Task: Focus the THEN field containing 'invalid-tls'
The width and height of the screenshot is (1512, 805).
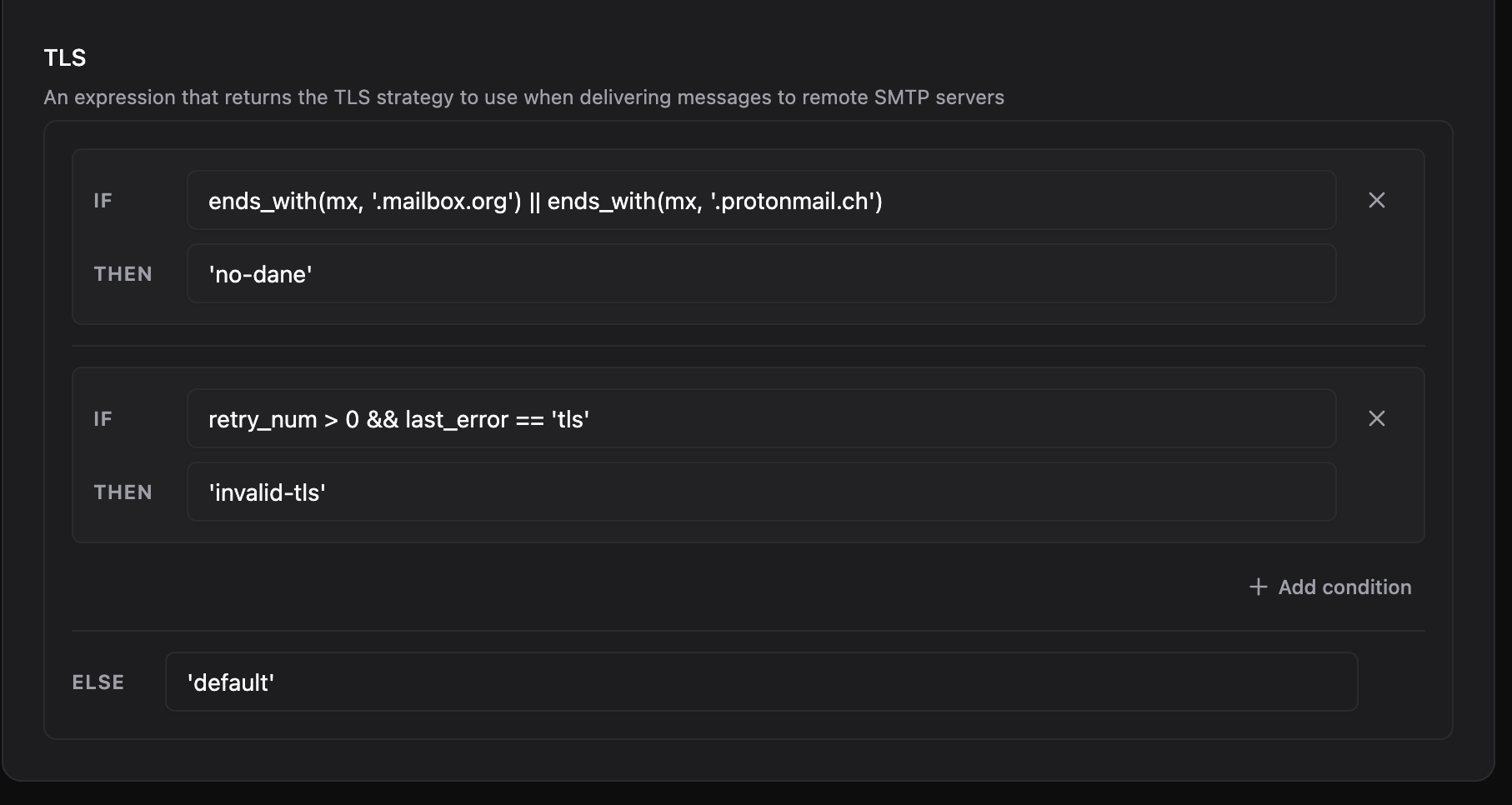Action: pyautogui.click(x=761, y=492)
